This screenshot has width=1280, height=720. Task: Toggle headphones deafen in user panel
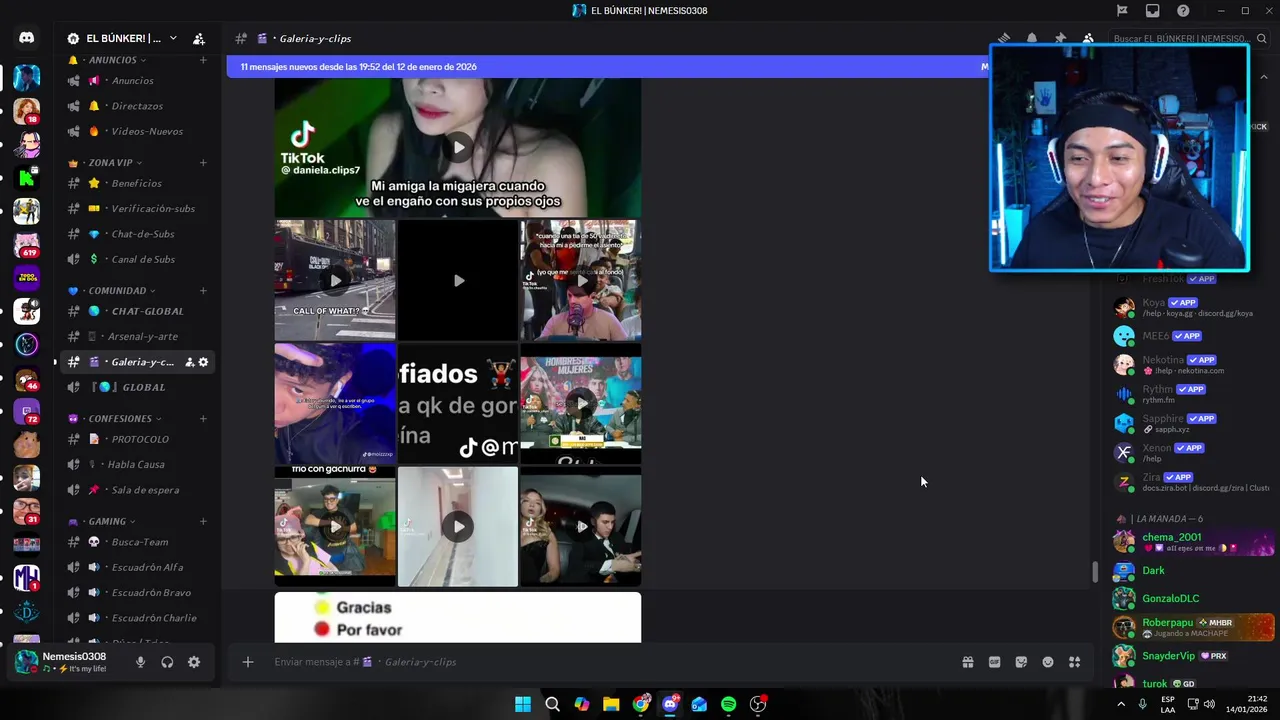coord(167,662)
